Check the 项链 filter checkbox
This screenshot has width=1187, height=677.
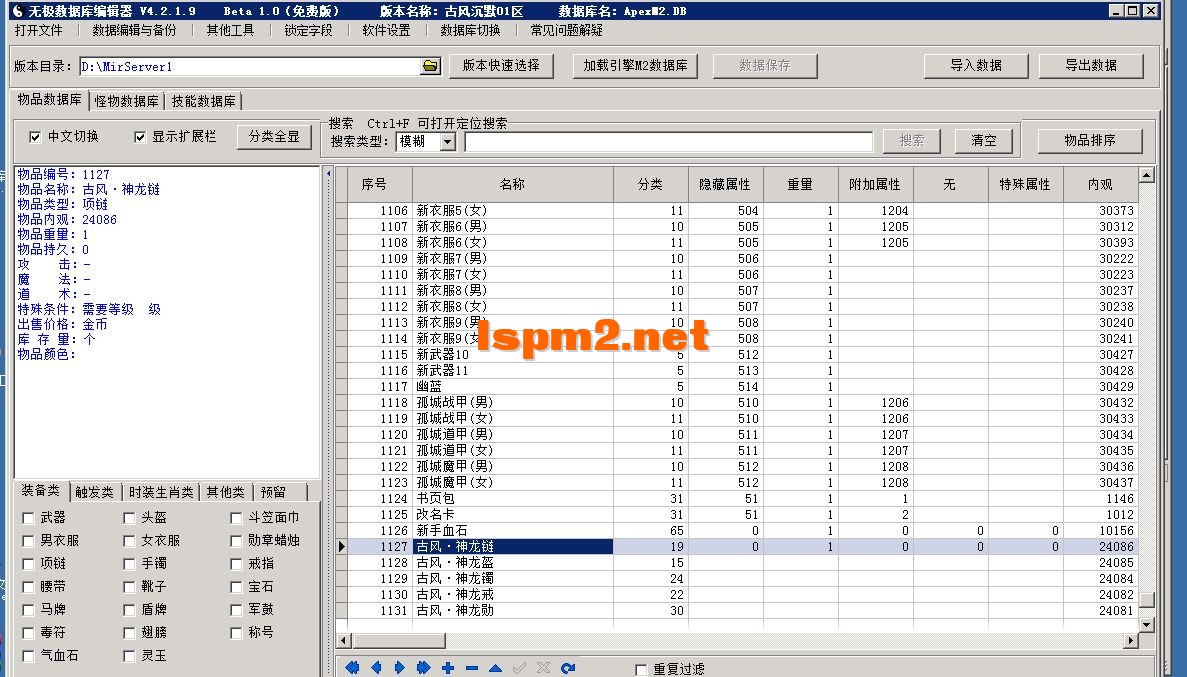[28, 564]
